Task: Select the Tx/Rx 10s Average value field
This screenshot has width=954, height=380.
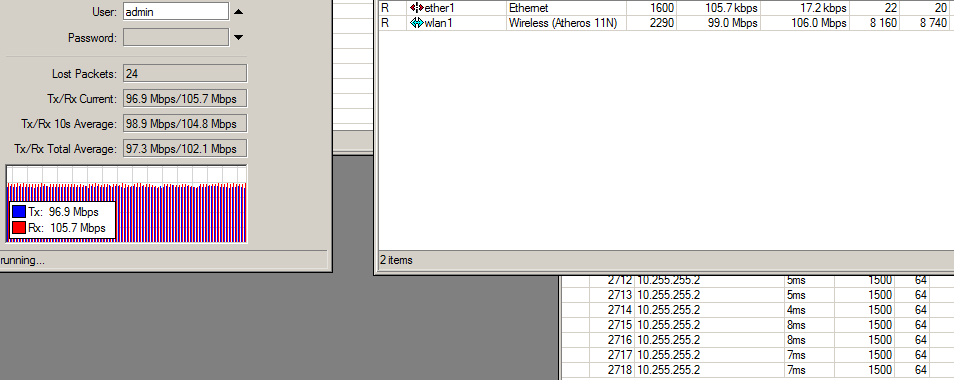Action: click(185, 123)
